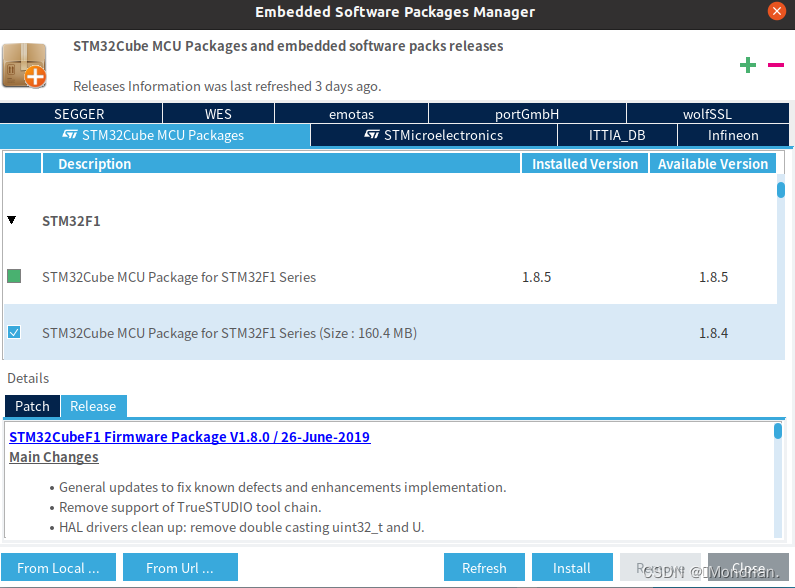The height and width of the screenshot is (588, 795).
Task: Click the From Local ... button
Action: [58, 567]
